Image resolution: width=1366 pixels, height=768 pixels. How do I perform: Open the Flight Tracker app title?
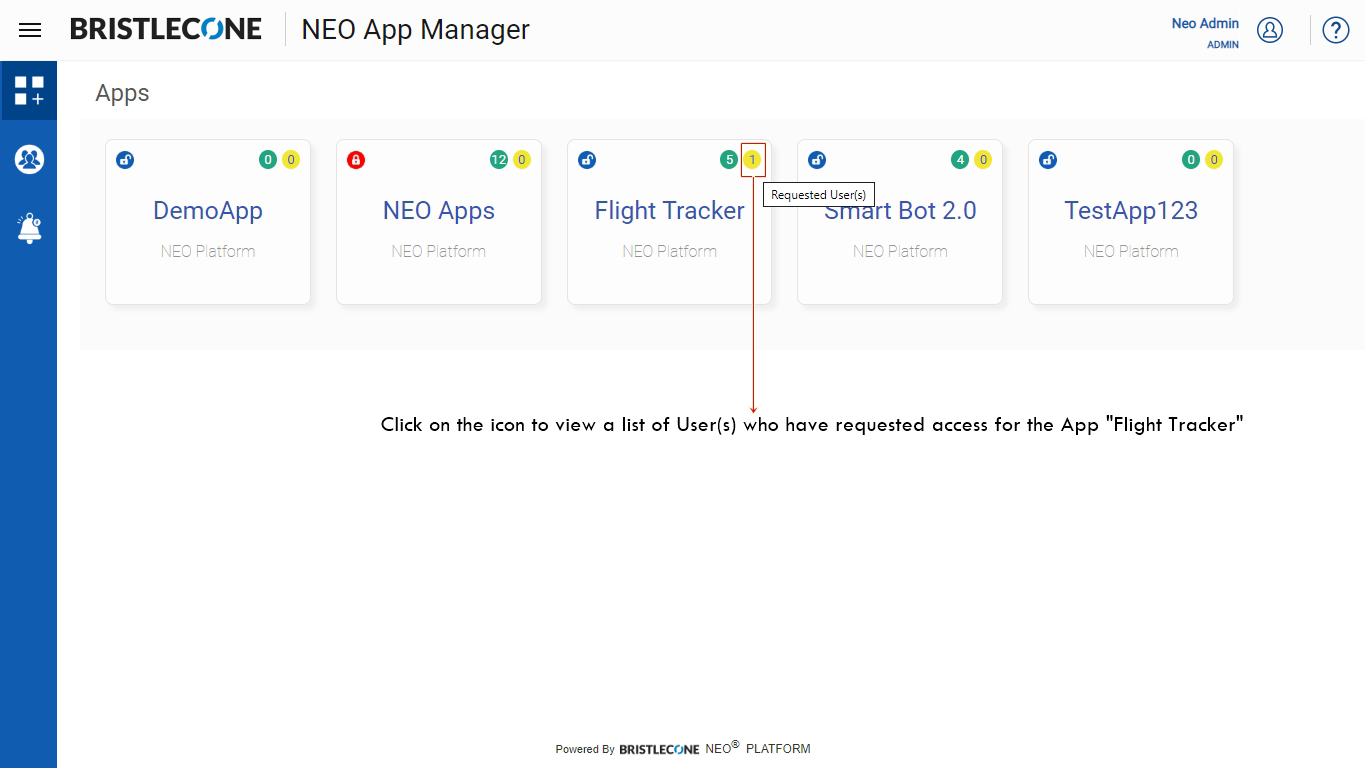670,211
